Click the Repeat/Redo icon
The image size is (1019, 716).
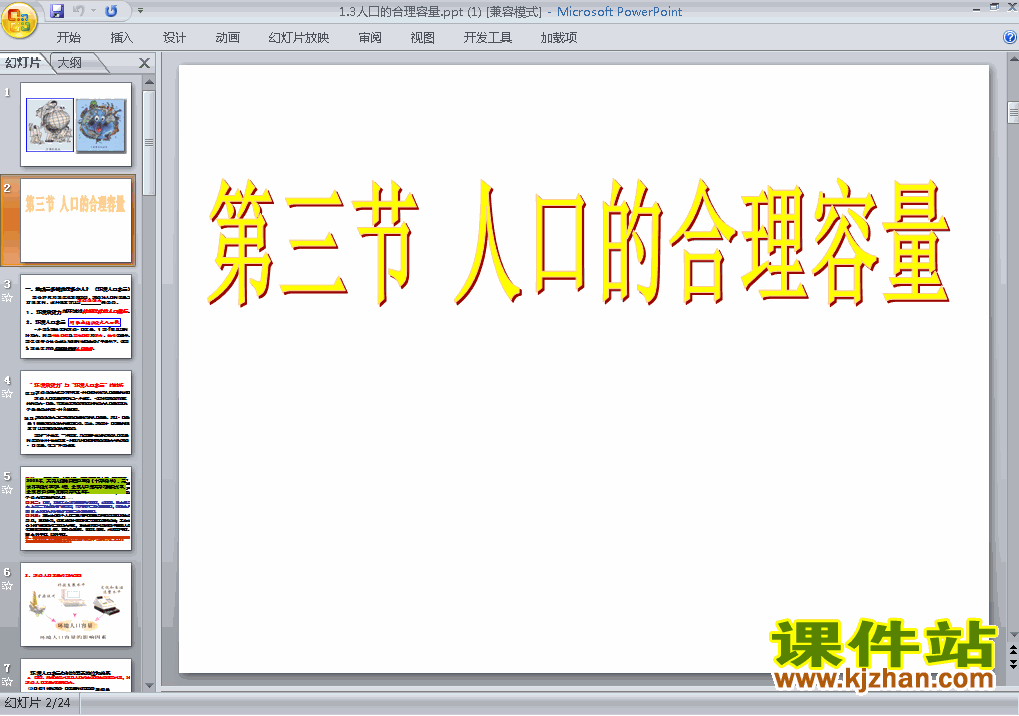pos(111,11)
